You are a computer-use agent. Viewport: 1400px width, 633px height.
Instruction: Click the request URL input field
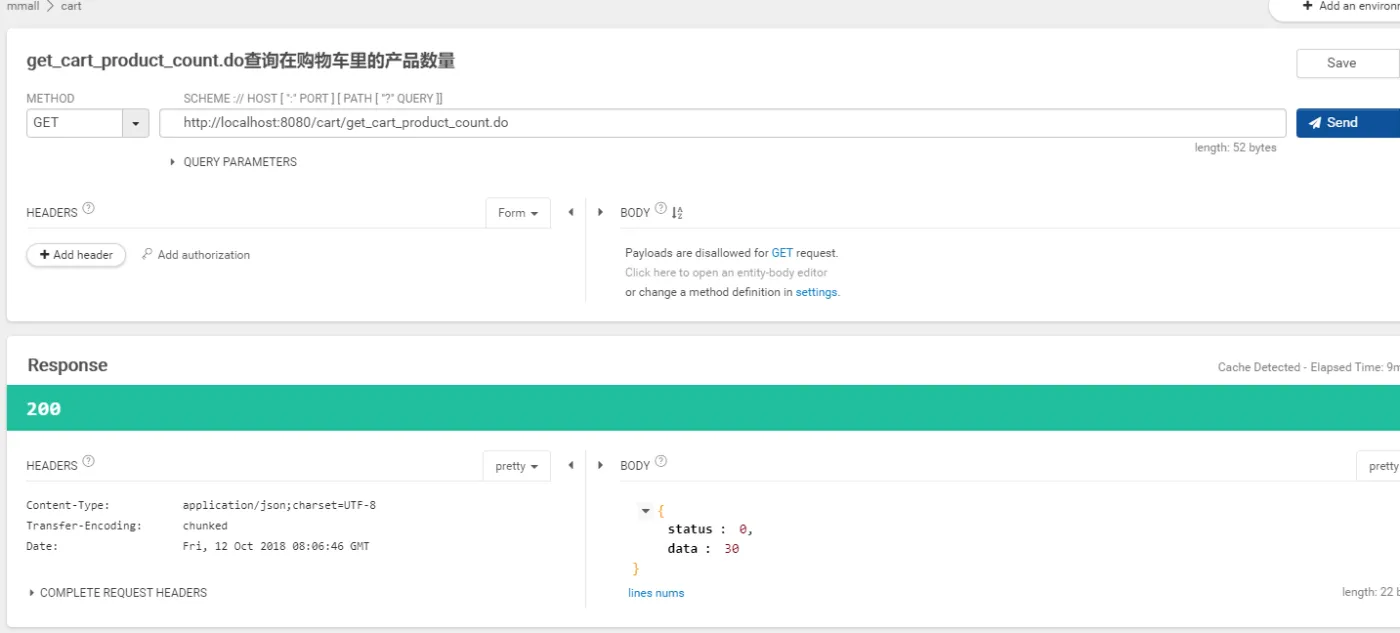pos(722,123)
